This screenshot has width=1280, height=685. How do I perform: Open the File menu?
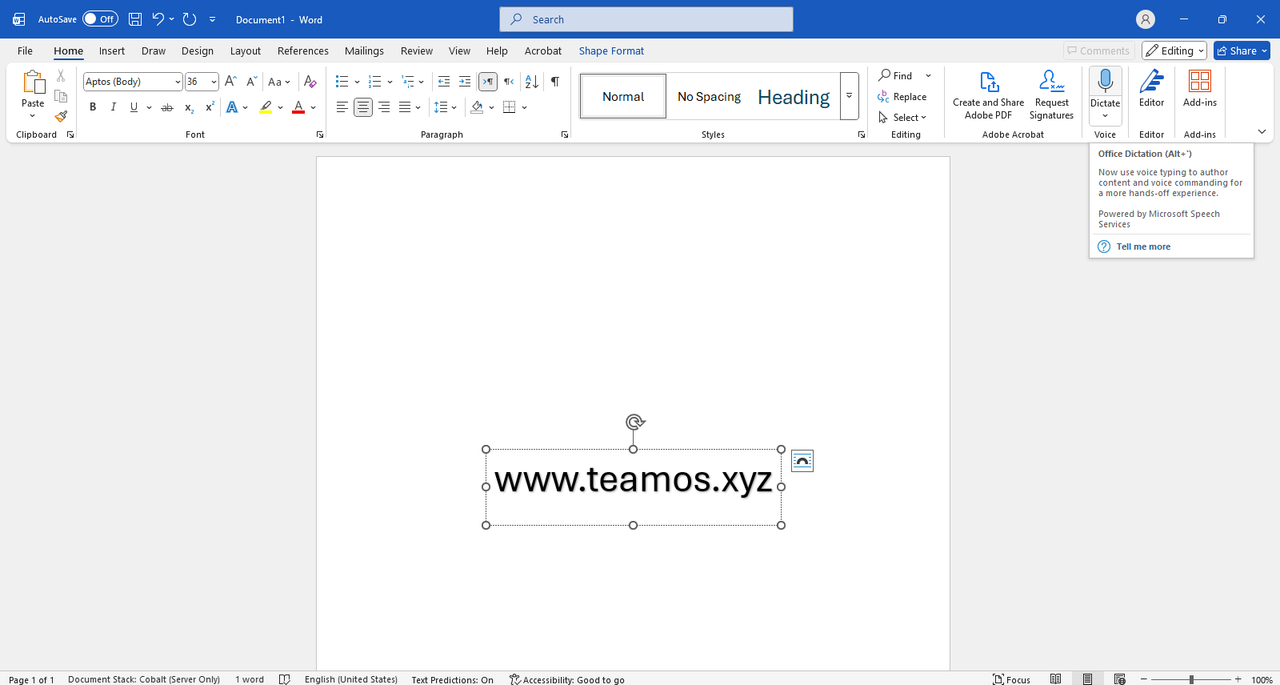pyautogui.click(x=25, y=51)
